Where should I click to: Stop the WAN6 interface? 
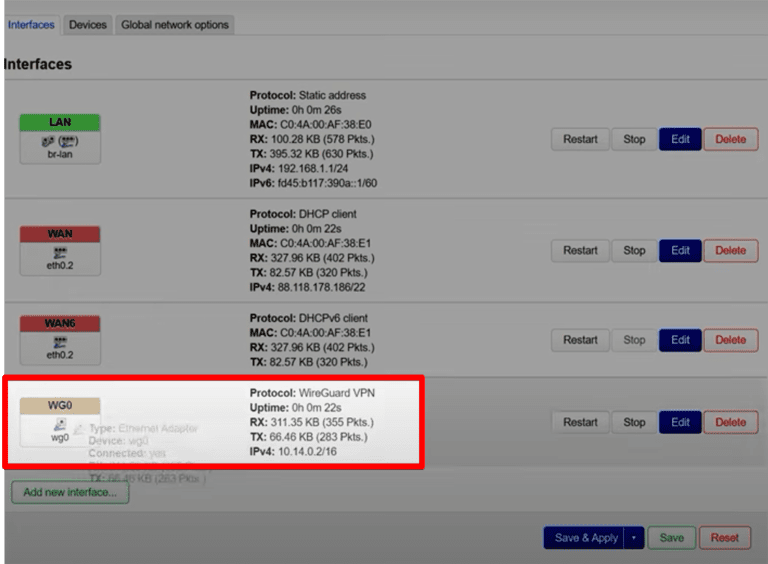[x=634, y=340]
